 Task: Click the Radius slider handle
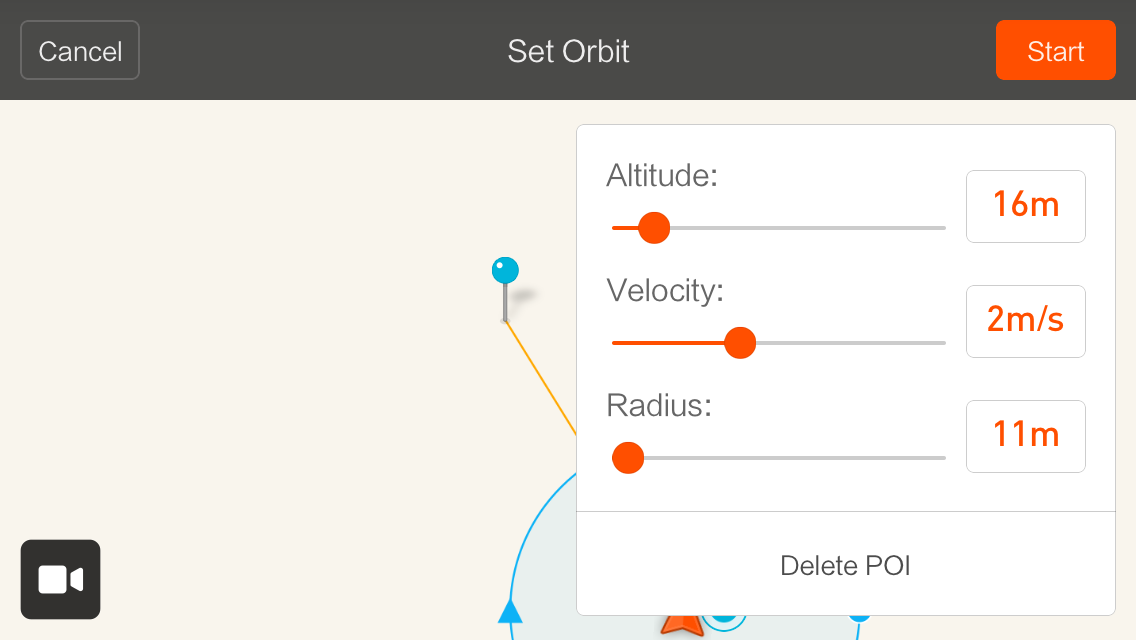(x=628, y=458)
